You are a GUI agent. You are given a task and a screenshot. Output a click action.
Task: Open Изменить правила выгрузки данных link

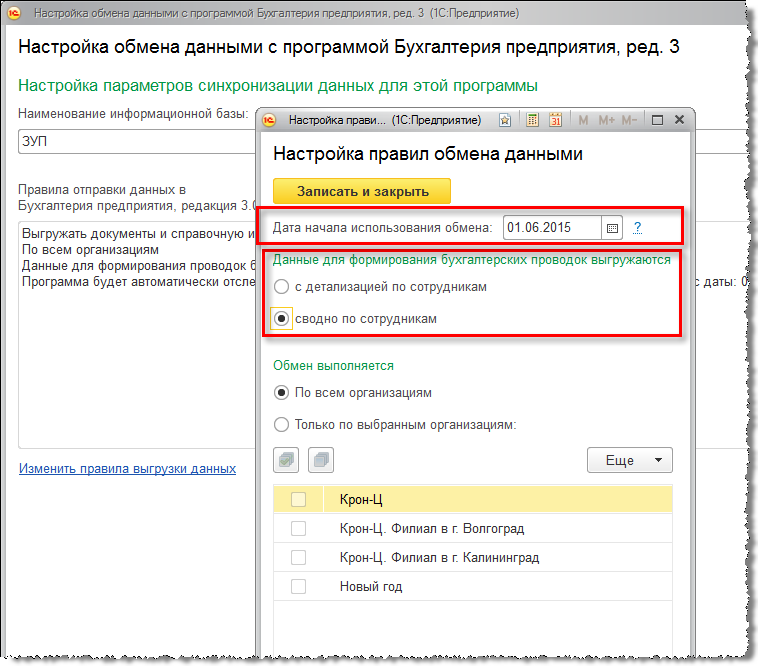(x=128, y=468)
